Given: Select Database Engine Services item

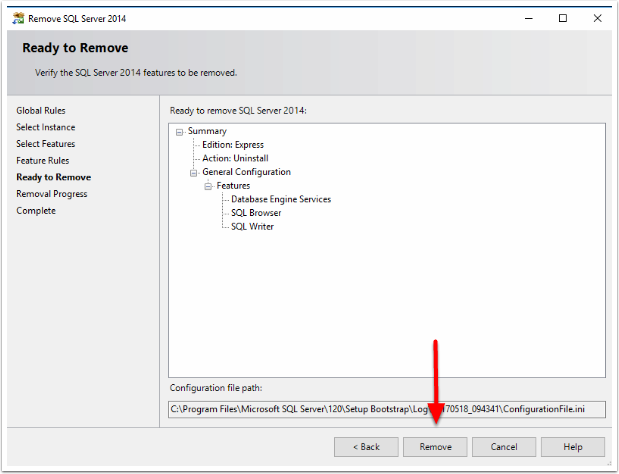Looking at the screenshot, I should click(x=281, y=199).
